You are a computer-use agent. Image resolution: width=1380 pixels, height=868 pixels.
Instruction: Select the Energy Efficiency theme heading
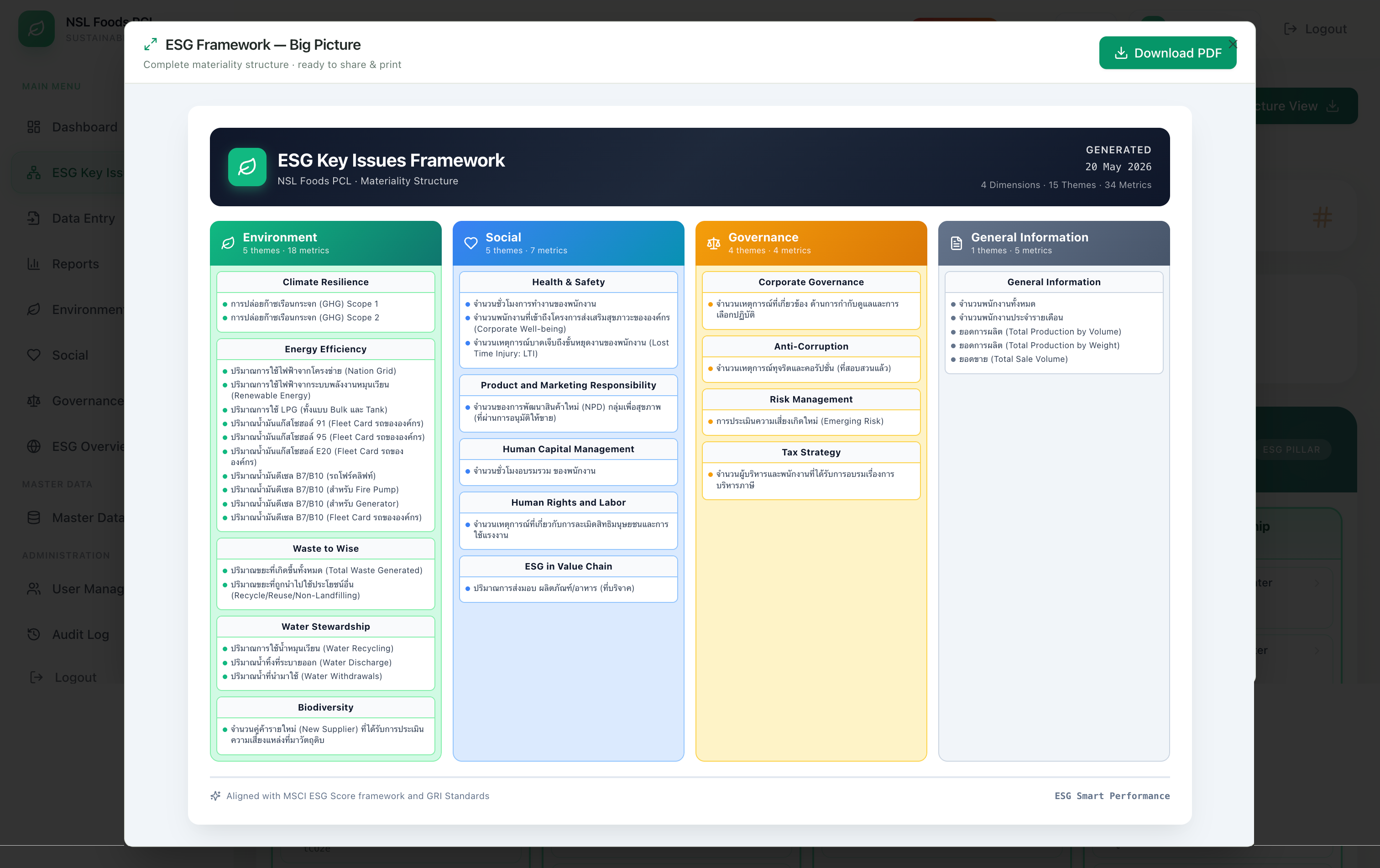325,349
